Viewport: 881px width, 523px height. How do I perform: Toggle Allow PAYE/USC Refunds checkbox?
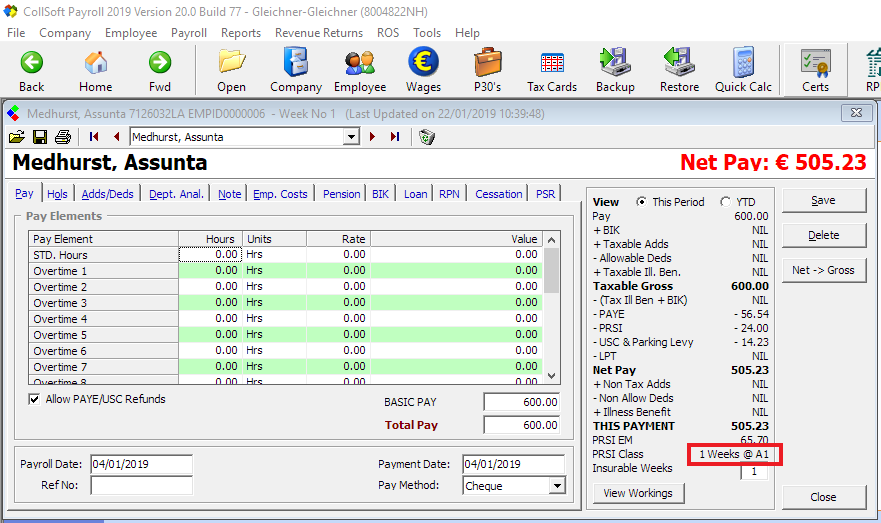(x=35, y=399)
